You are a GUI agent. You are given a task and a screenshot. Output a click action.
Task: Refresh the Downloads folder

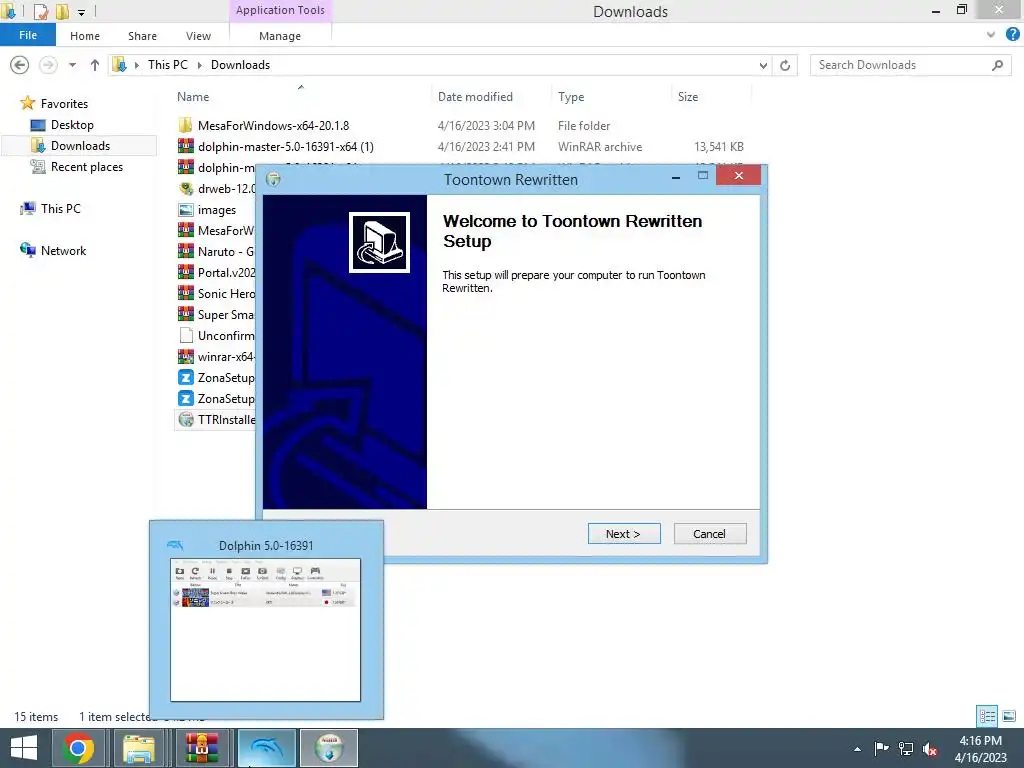tap(785, 65)
